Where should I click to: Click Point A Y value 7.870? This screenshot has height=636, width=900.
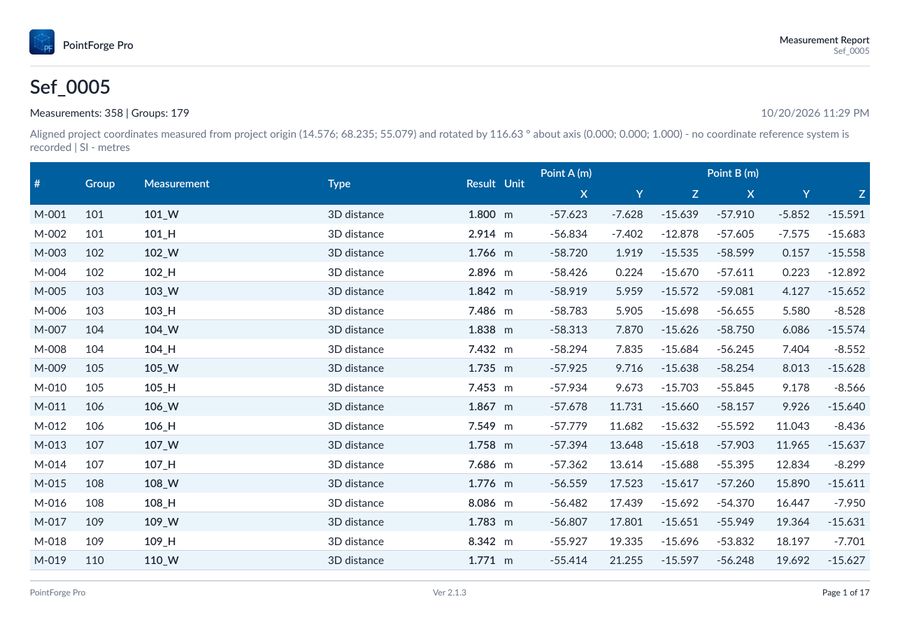tap(629, 330)
